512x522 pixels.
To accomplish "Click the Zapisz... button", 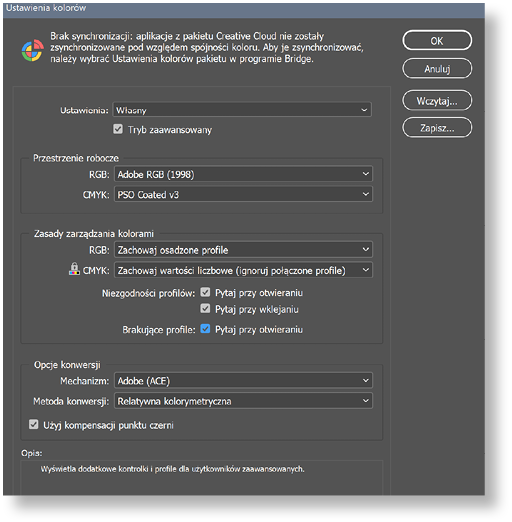I will point(437,128).
